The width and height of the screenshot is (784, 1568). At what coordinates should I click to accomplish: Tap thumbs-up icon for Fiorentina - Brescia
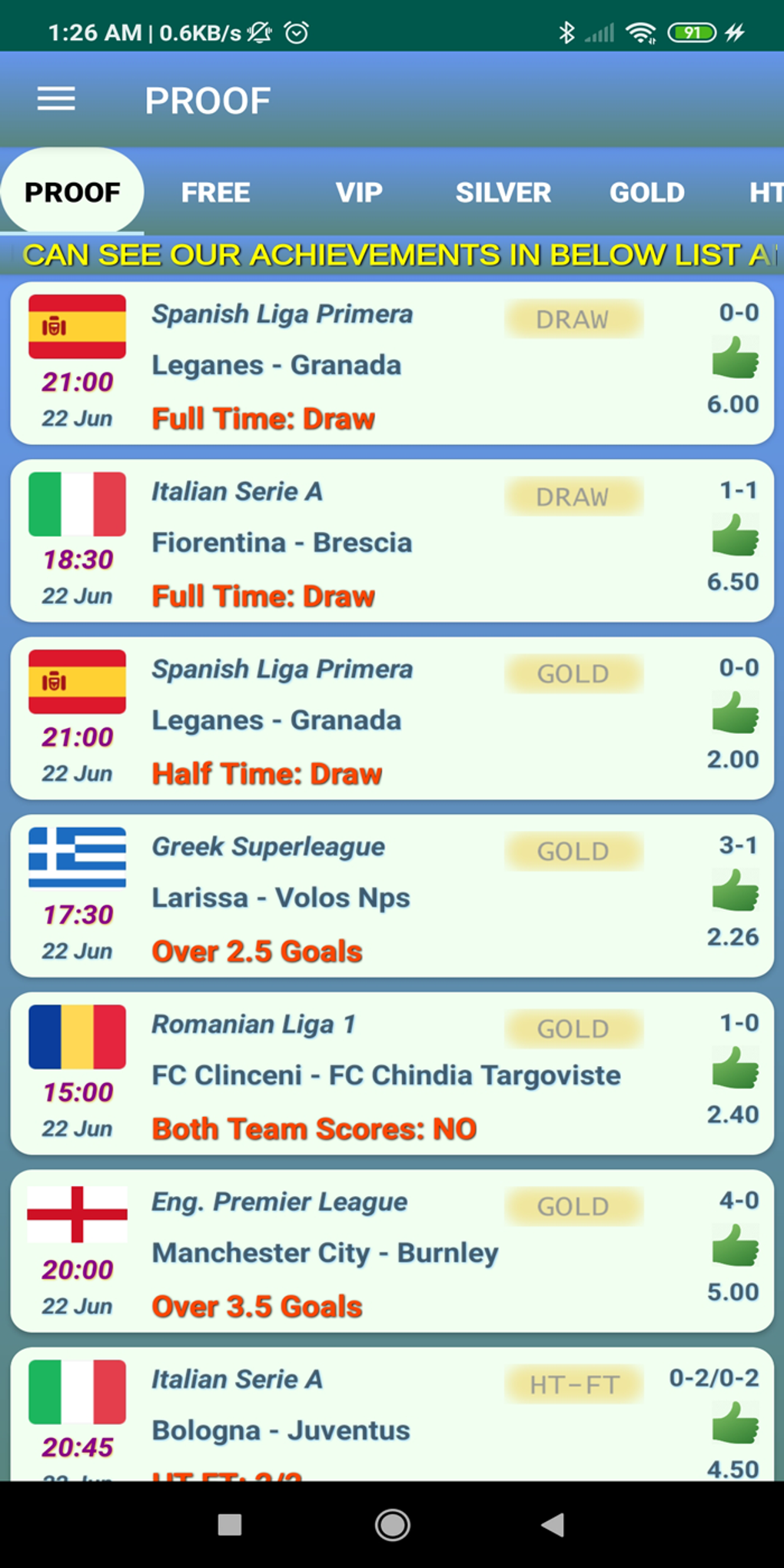[x=735, y=536]
